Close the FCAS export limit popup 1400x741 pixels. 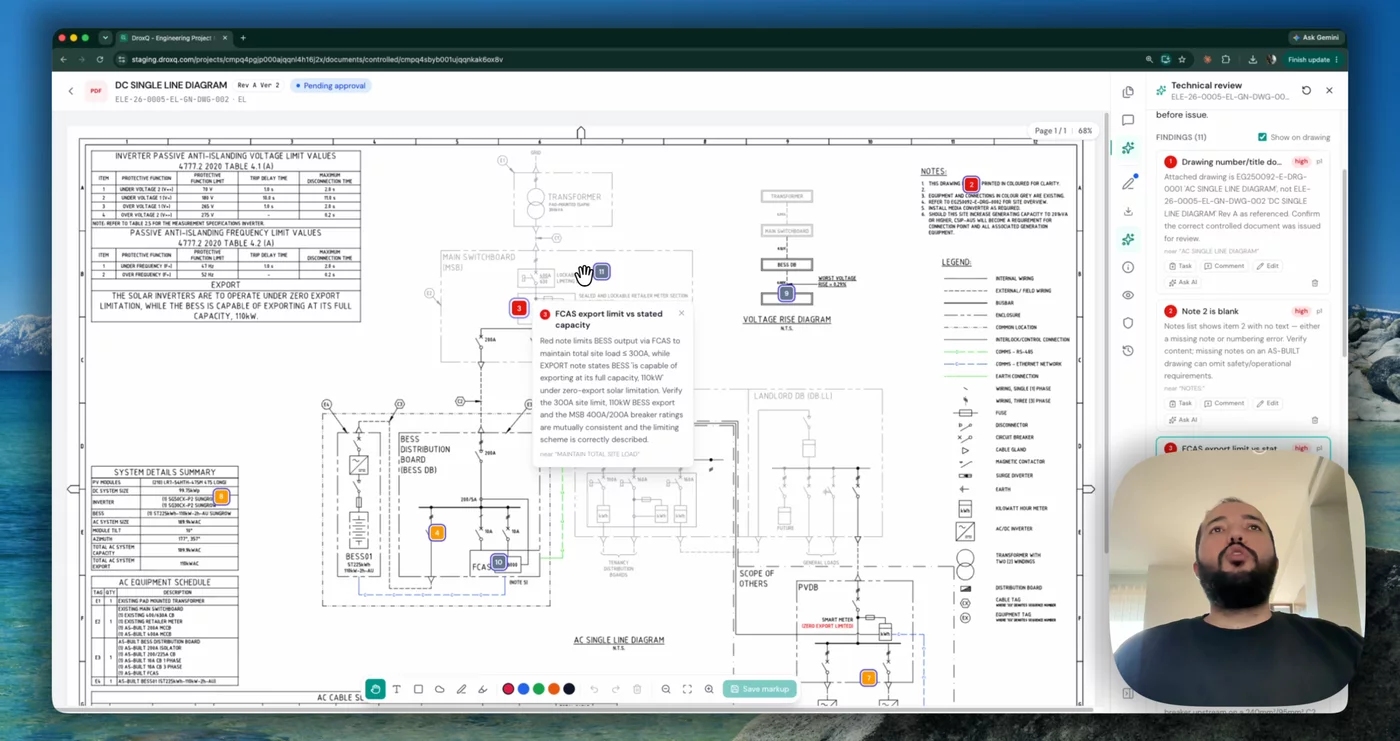click(682, 313)
